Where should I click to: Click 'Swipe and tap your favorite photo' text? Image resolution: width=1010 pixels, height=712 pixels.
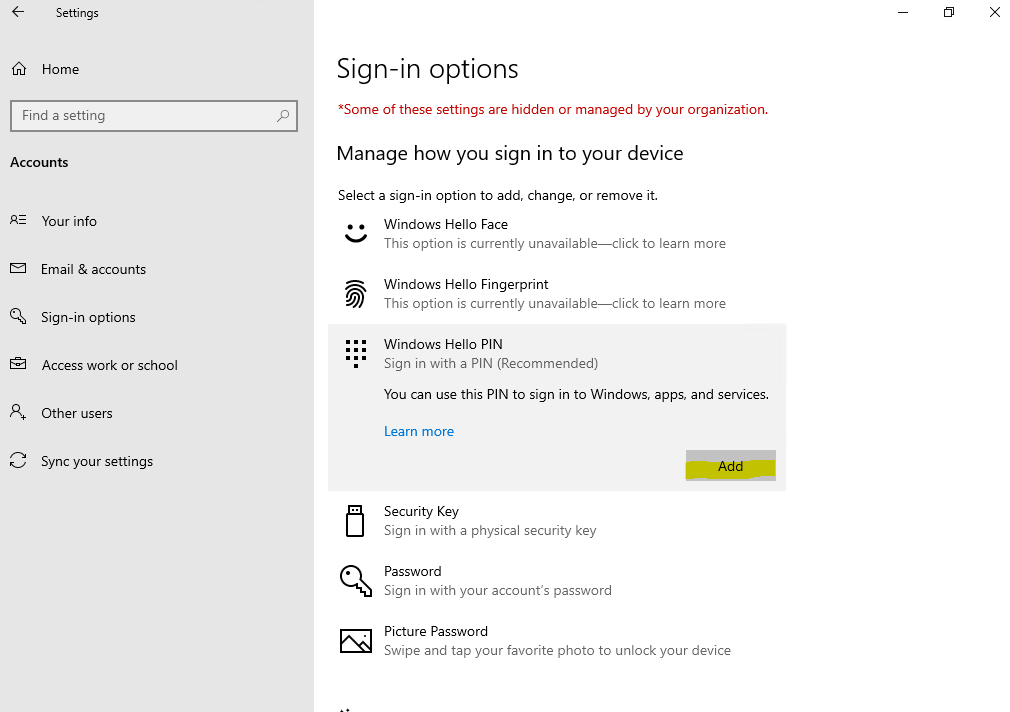(x=557, y=650)
